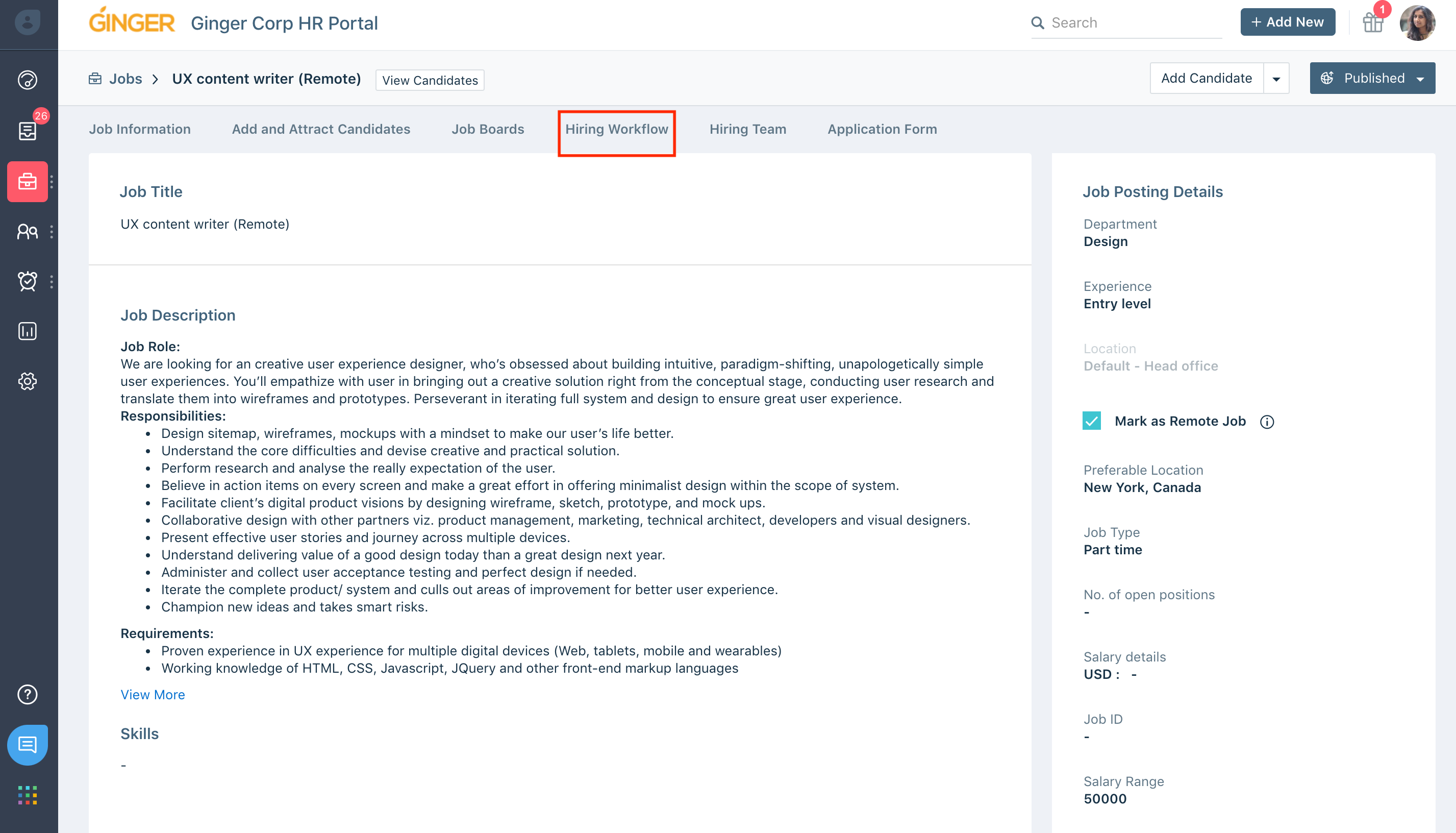The width and height of the screenshot is (1456, 833).
Task: Open the colorful app switcher grid icon
Action: pos(28,795)
